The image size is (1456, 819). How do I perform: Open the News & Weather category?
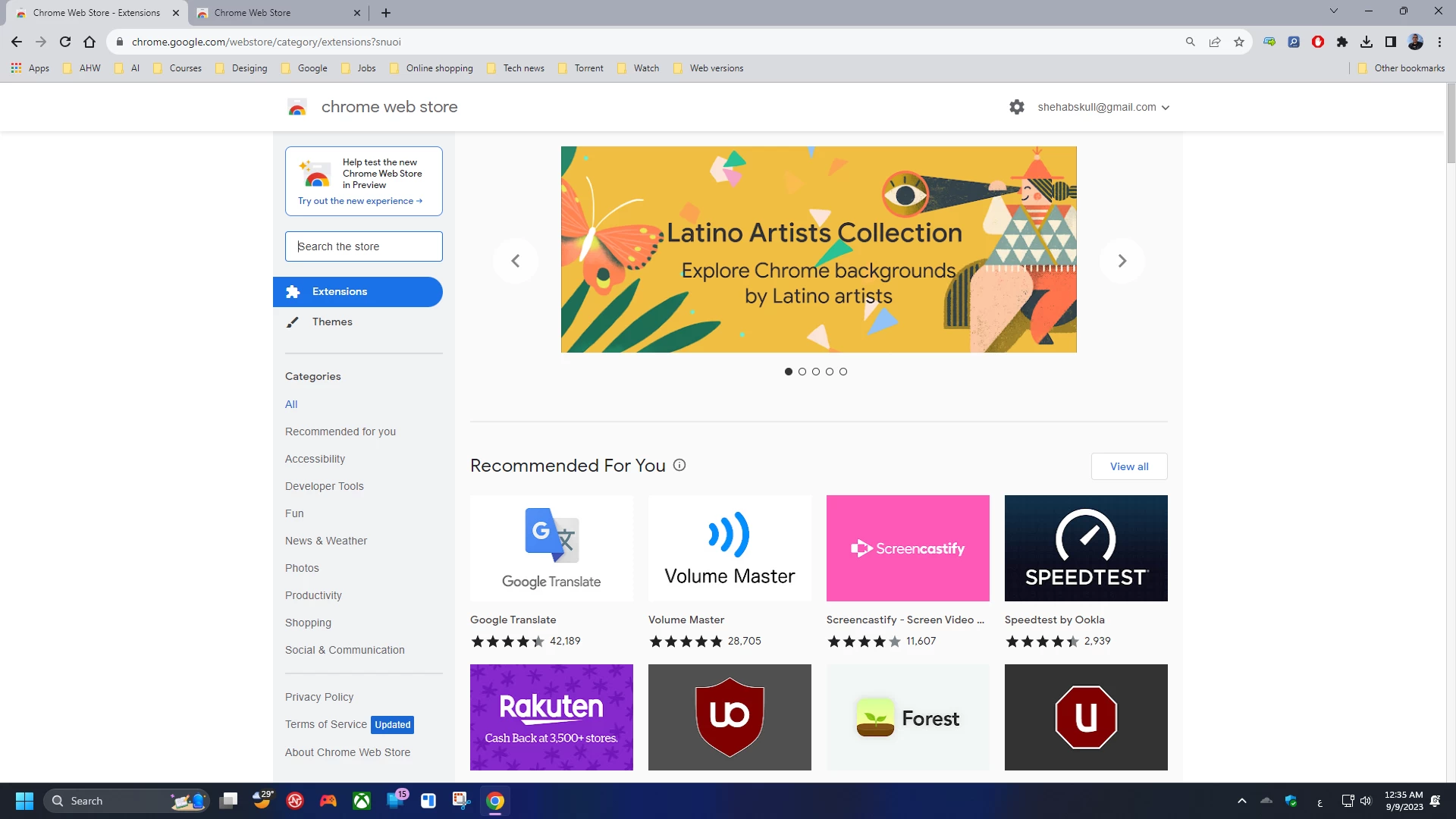(326, 541)
